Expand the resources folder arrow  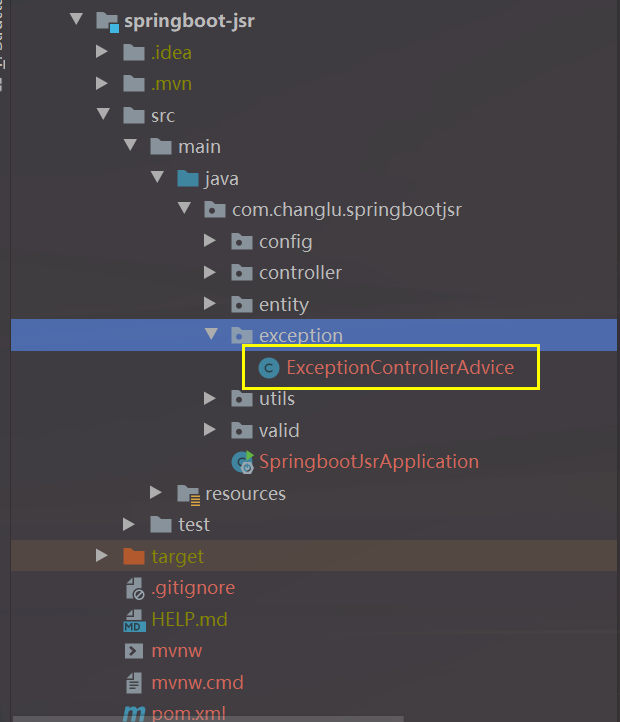click(x=156, y=493)
